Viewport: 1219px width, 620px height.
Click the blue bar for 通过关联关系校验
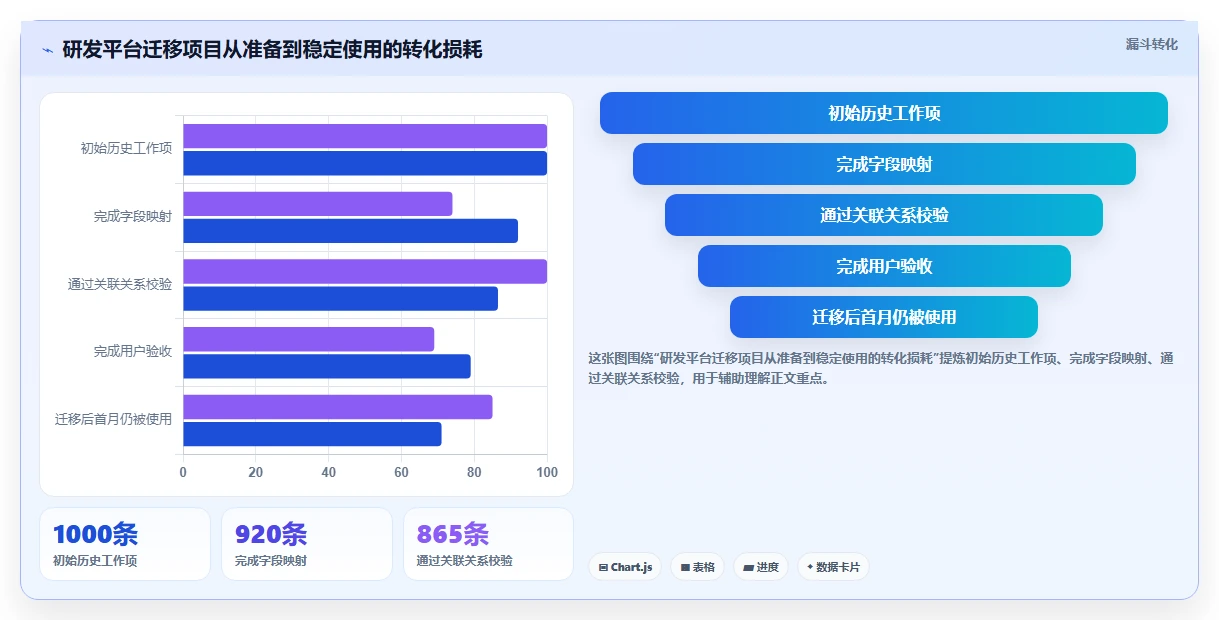[340, 298]
